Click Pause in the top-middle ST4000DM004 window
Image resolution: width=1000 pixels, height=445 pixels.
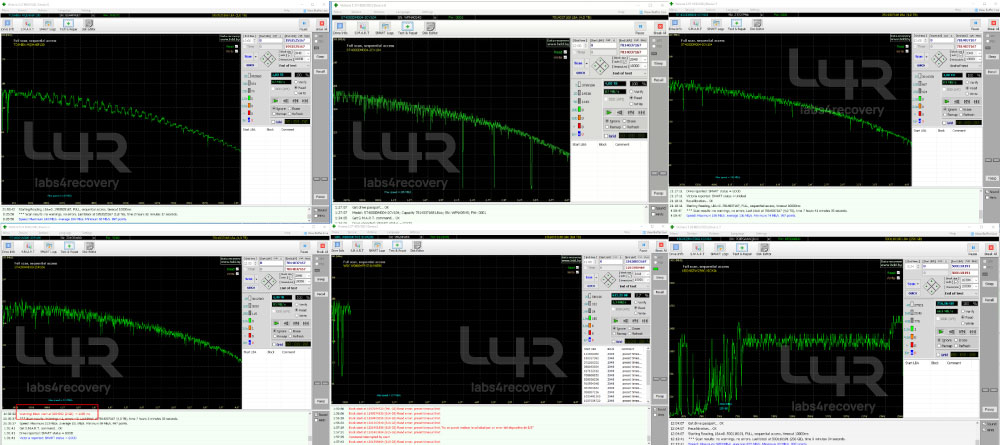click(640, 26)
